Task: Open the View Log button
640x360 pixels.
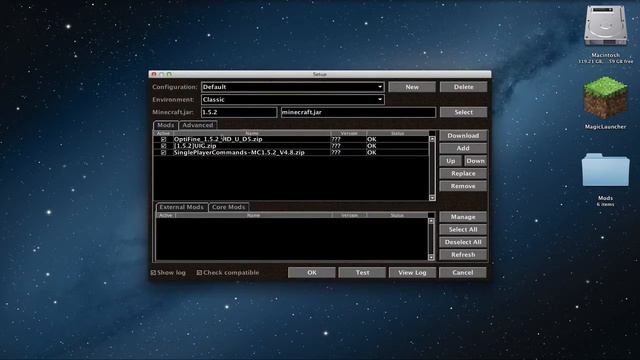Action: pos(412,273)
